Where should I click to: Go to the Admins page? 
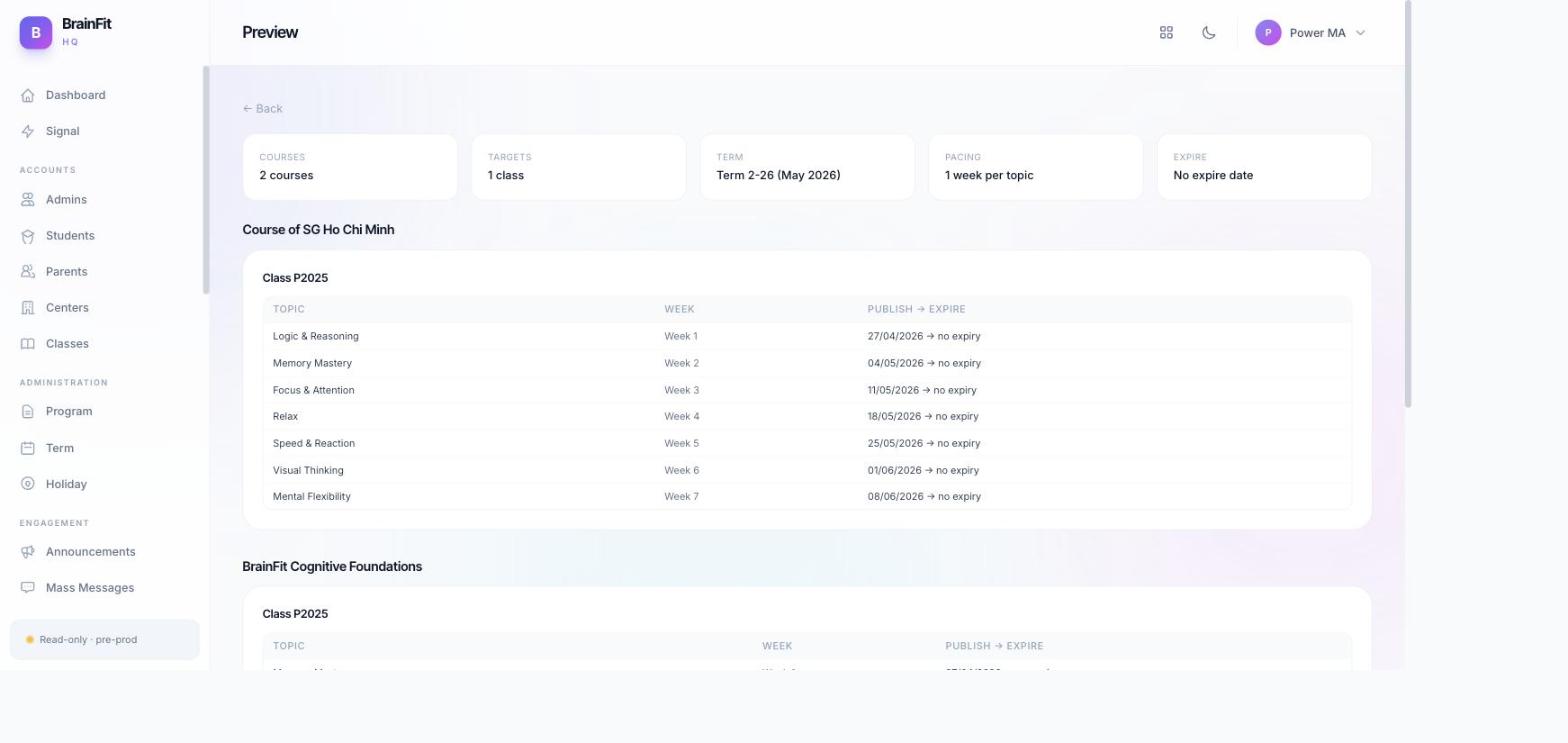pyautogui.click(x=105, y=200)
